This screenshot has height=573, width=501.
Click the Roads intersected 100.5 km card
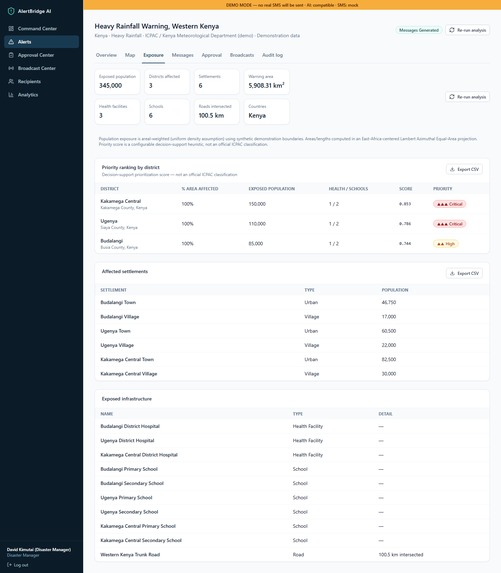(x=217, y=112)
